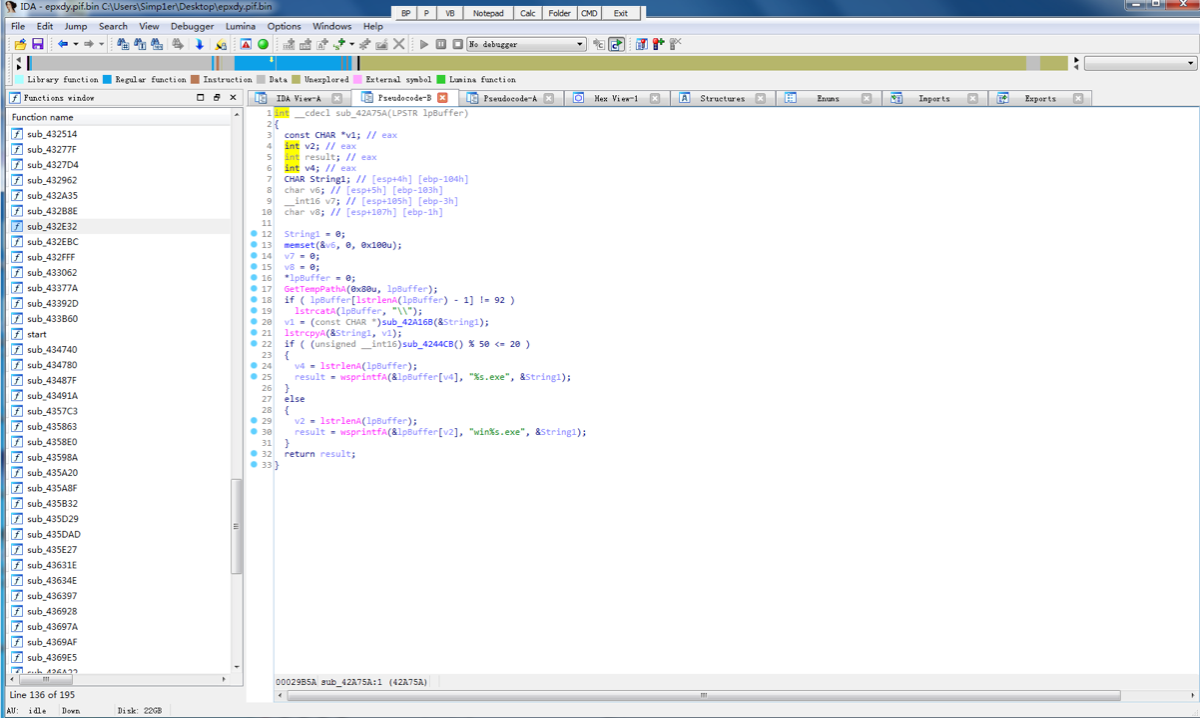The image size is (1200, 718).
Task: Click the blue down-arrow jump icon
Action: point(199,44)
